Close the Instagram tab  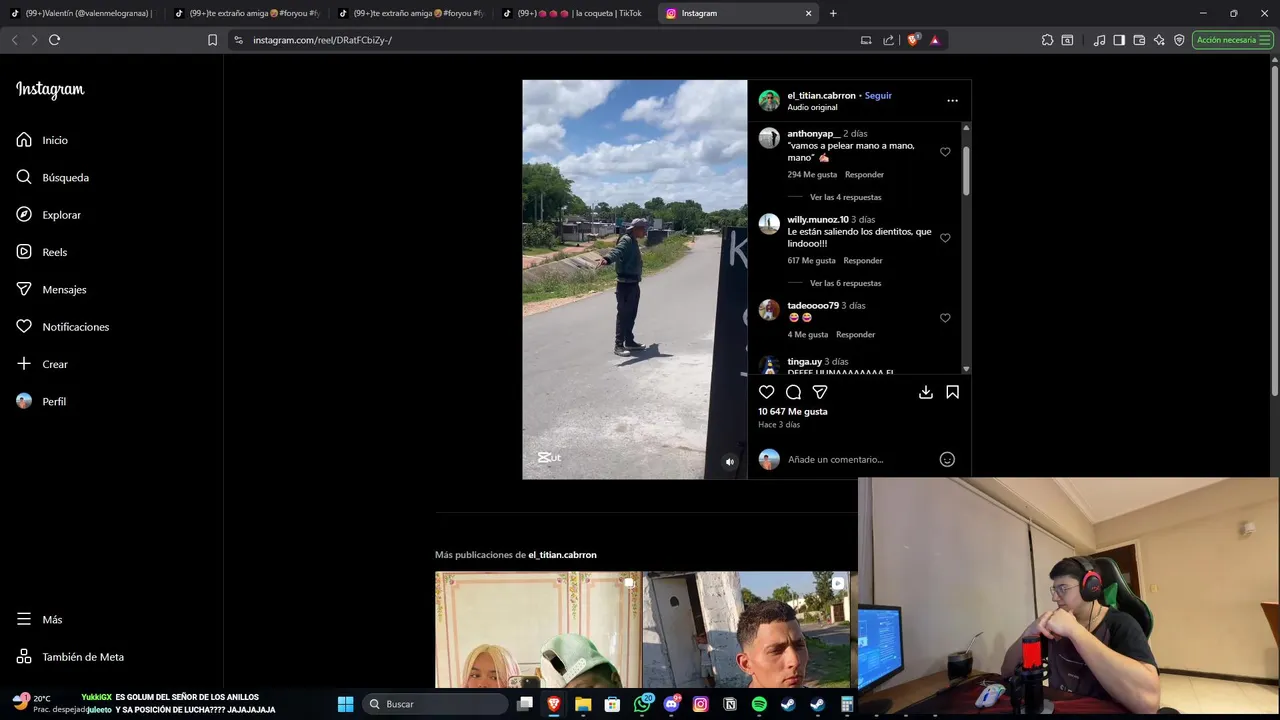tap(808, 13)
